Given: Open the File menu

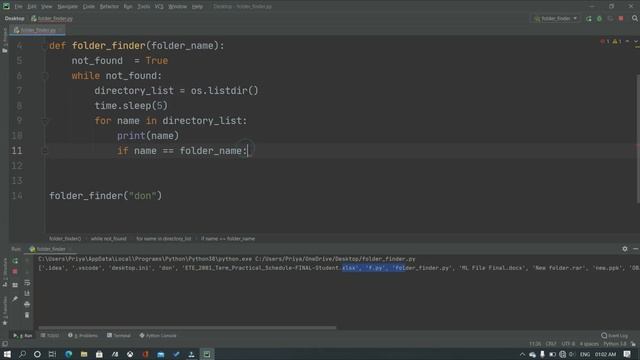Looking at the screenshot, I should tap(18, 7).
